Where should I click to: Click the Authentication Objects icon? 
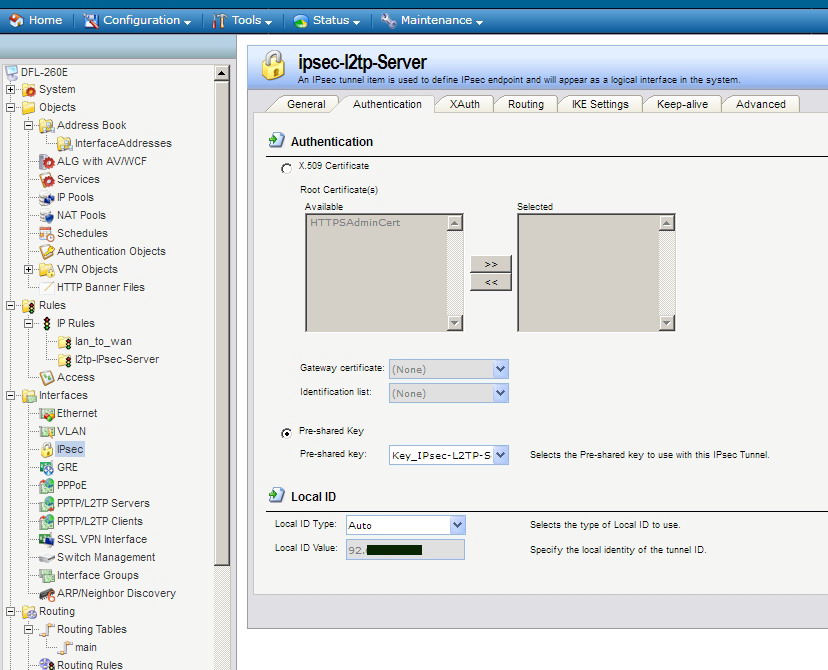click(47, 251)
